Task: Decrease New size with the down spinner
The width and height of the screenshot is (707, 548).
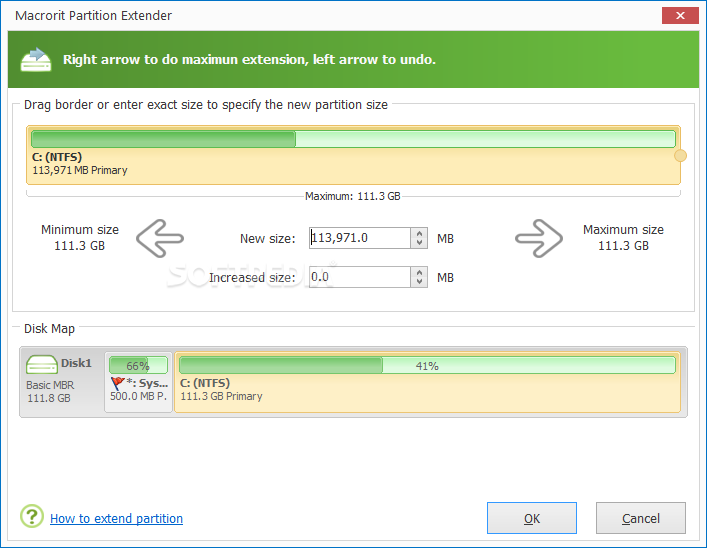Action: 419,243
